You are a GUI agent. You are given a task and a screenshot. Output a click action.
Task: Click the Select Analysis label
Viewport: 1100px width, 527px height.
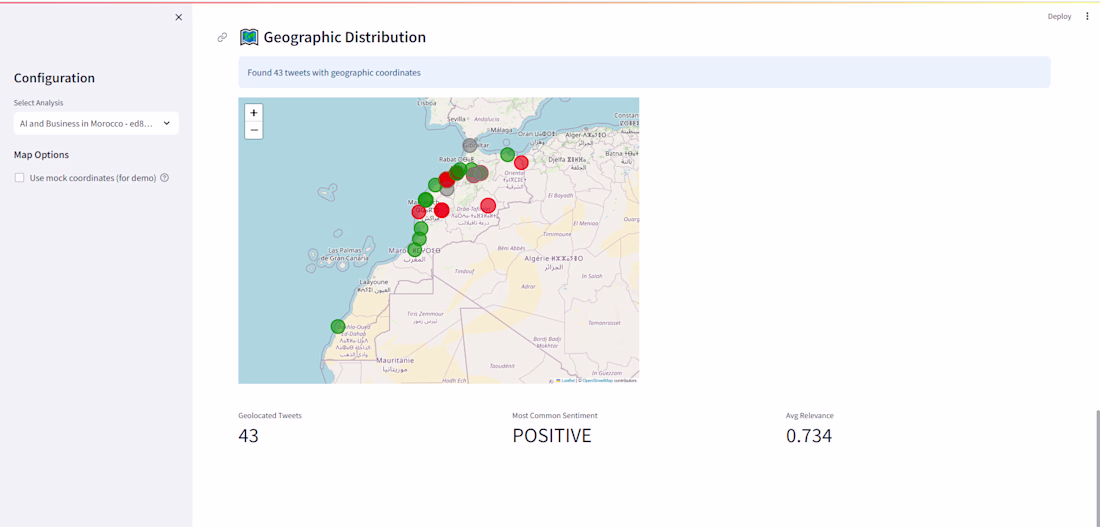tap(38, 102)
